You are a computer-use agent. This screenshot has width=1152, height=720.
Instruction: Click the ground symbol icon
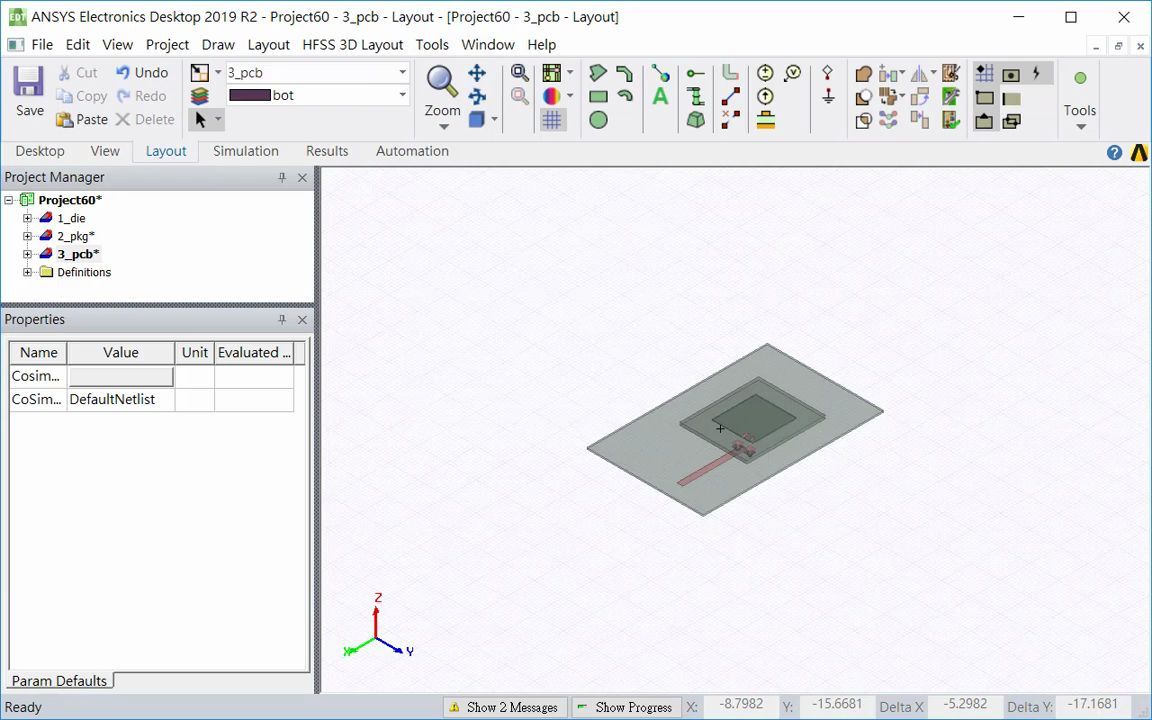(828, 96)
